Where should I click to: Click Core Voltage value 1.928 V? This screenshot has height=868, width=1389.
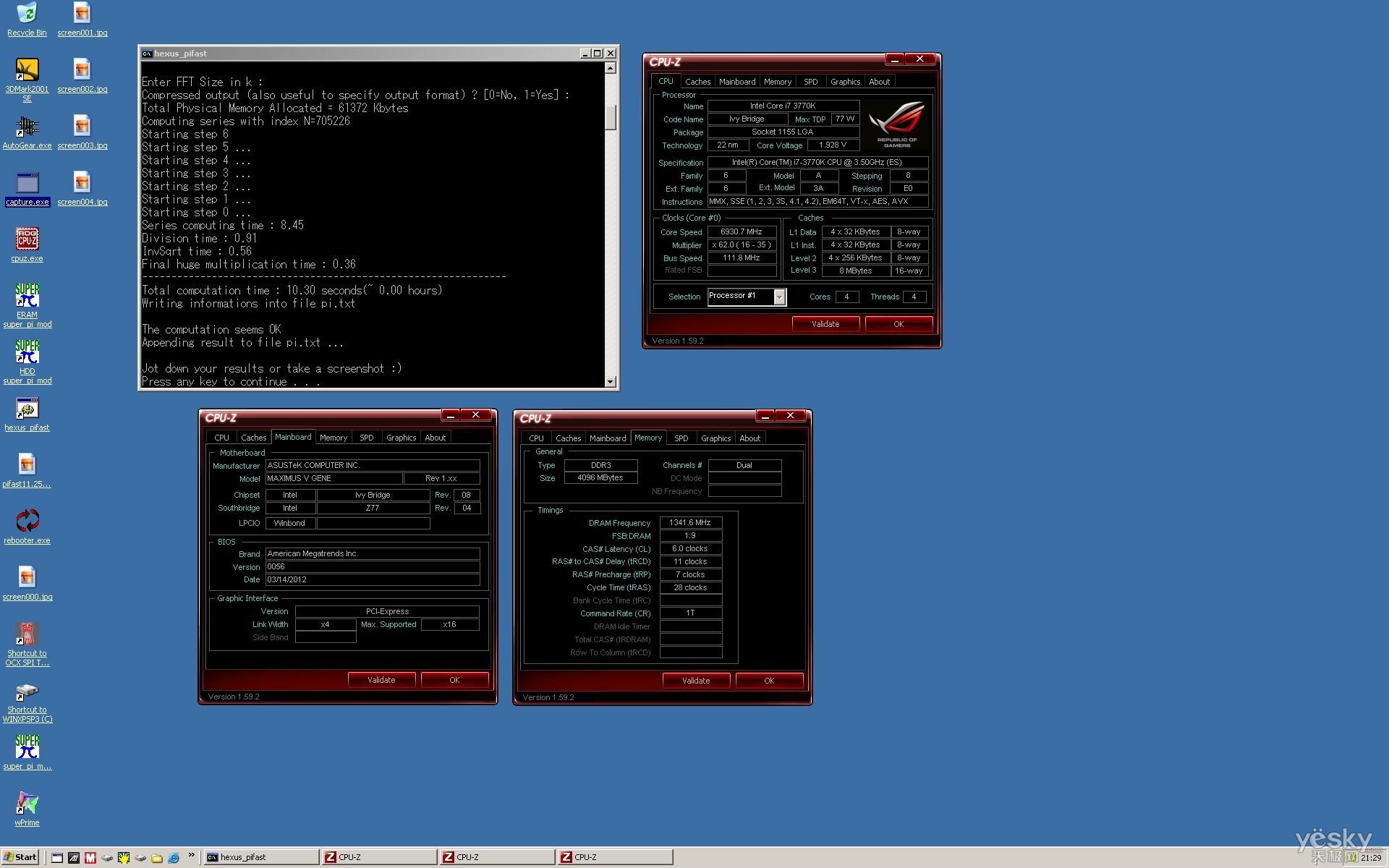[833, 145]
